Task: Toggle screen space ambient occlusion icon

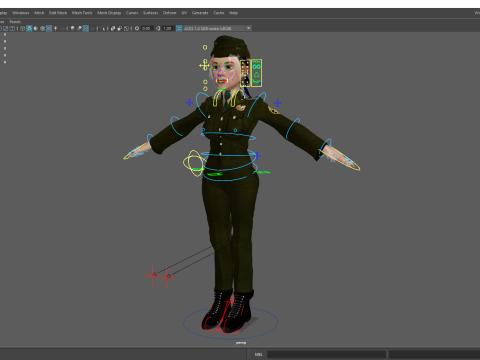Action: (72, 28)
